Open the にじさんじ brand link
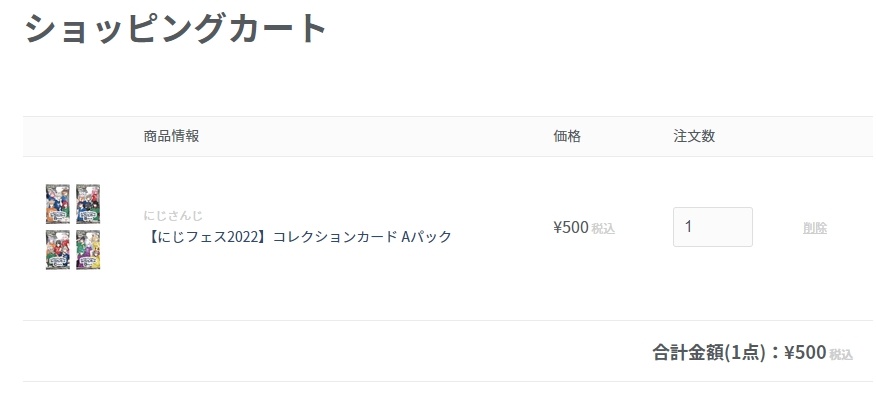This screenshot has width=876, height=406. point(173,216)
